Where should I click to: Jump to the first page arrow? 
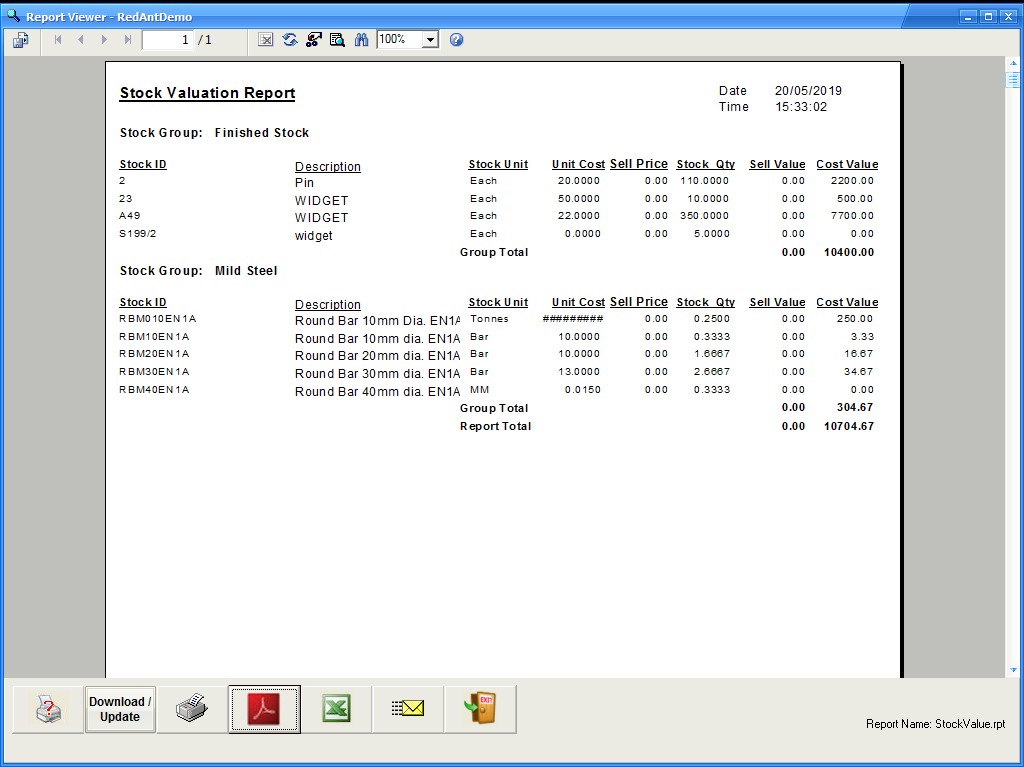57,40
